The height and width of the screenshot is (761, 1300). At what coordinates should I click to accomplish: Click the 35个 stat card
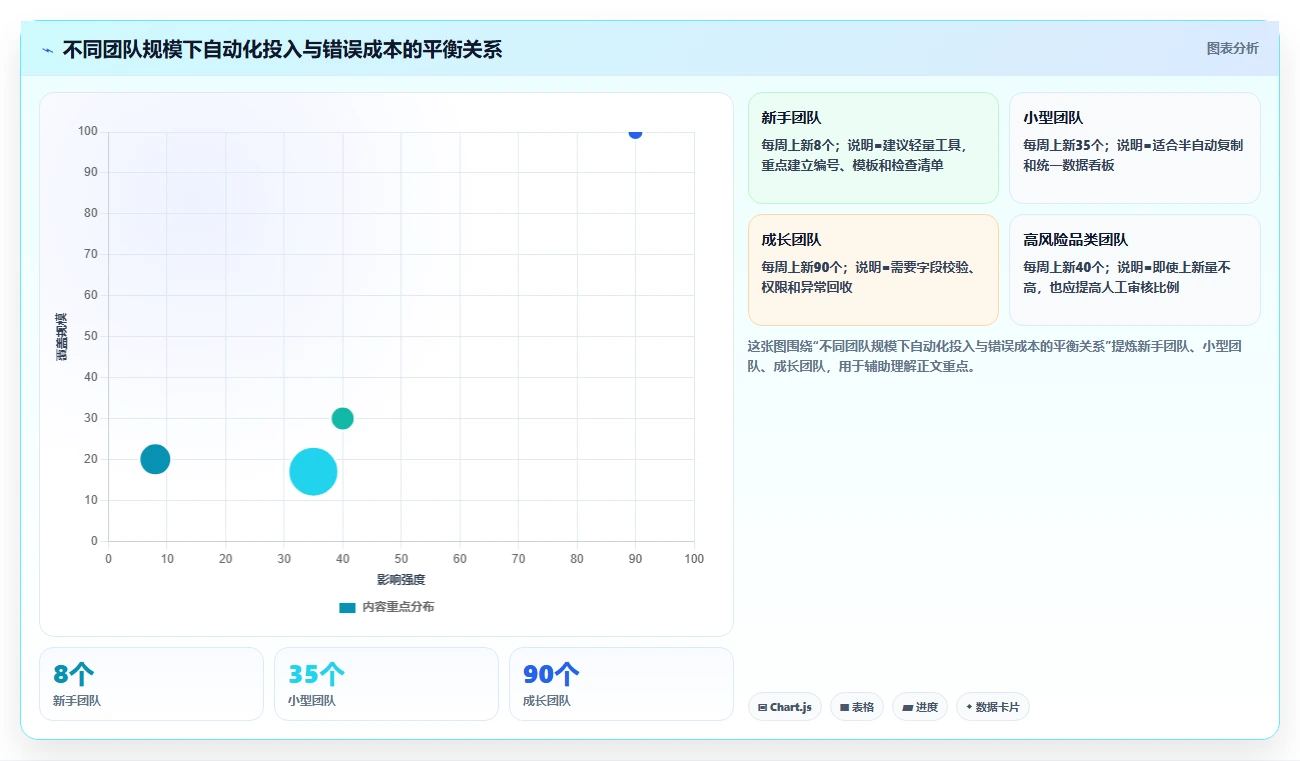click(386, 684)
